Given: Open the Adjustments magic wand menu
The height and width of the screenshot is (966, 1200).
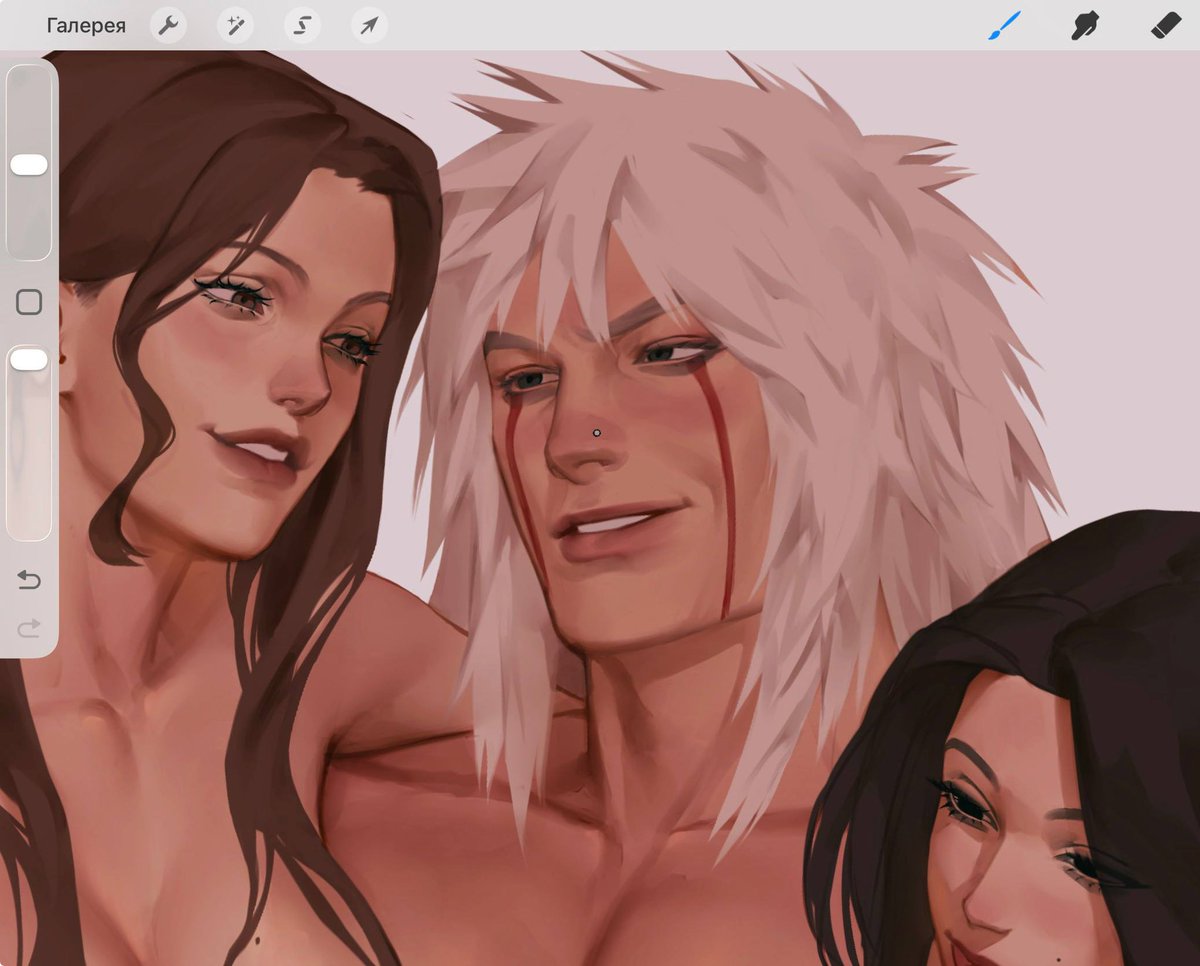Looking at the screenshot, I should coord(236,26).
